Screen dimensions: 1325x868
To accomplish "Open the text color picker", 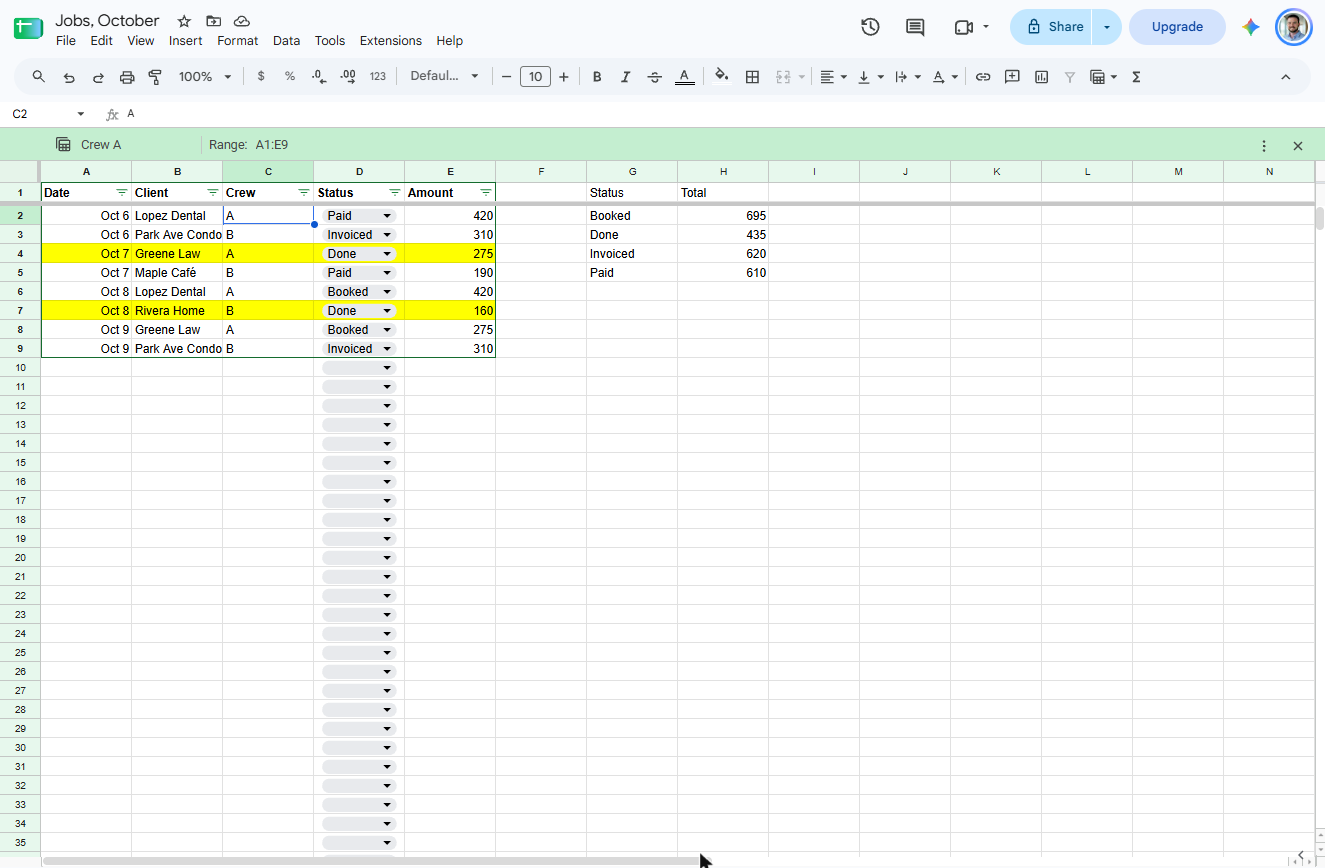I will (x=684, y=77).
